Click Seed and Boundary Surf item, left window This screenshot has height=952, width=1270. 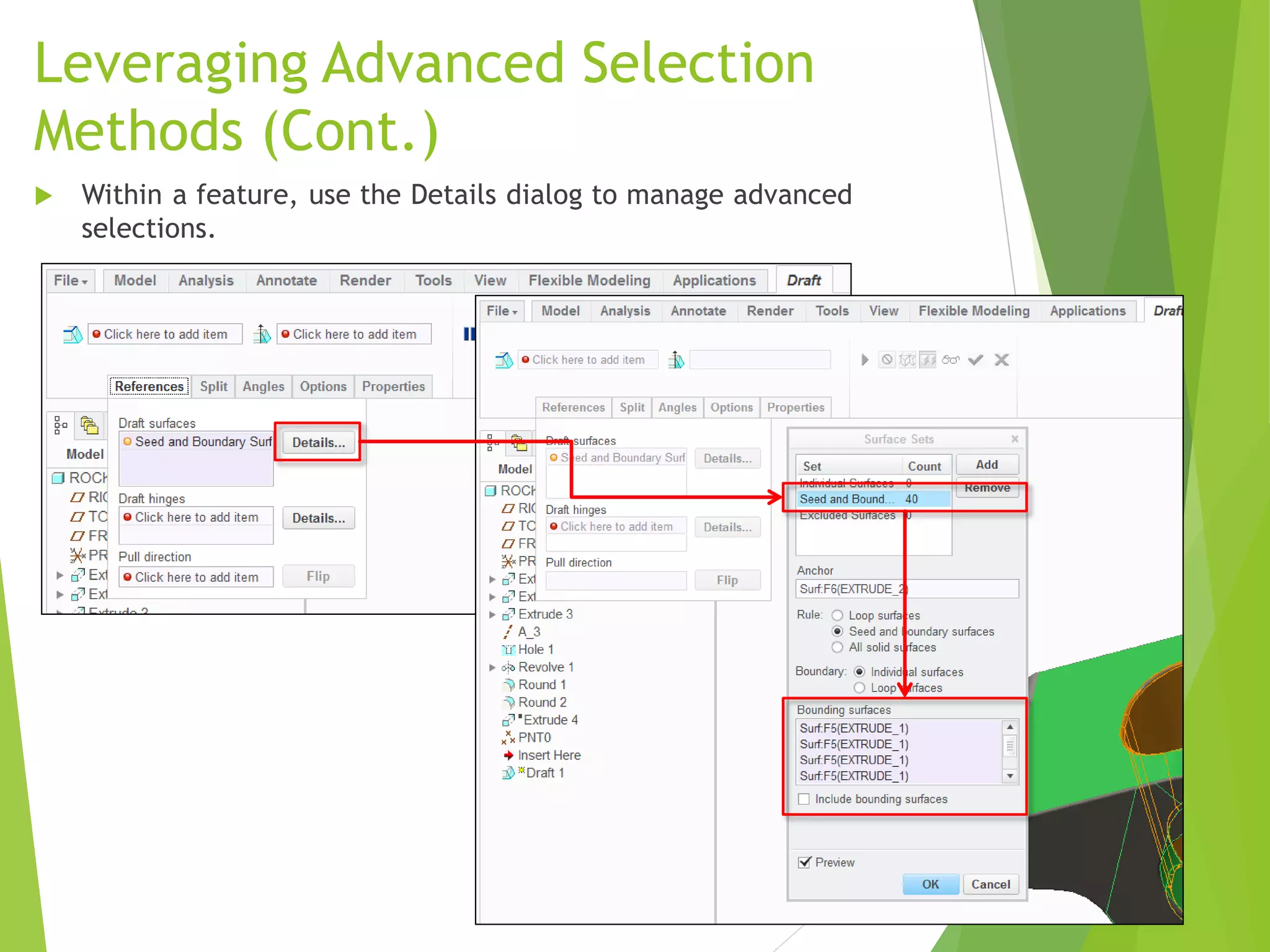point(197,442)
